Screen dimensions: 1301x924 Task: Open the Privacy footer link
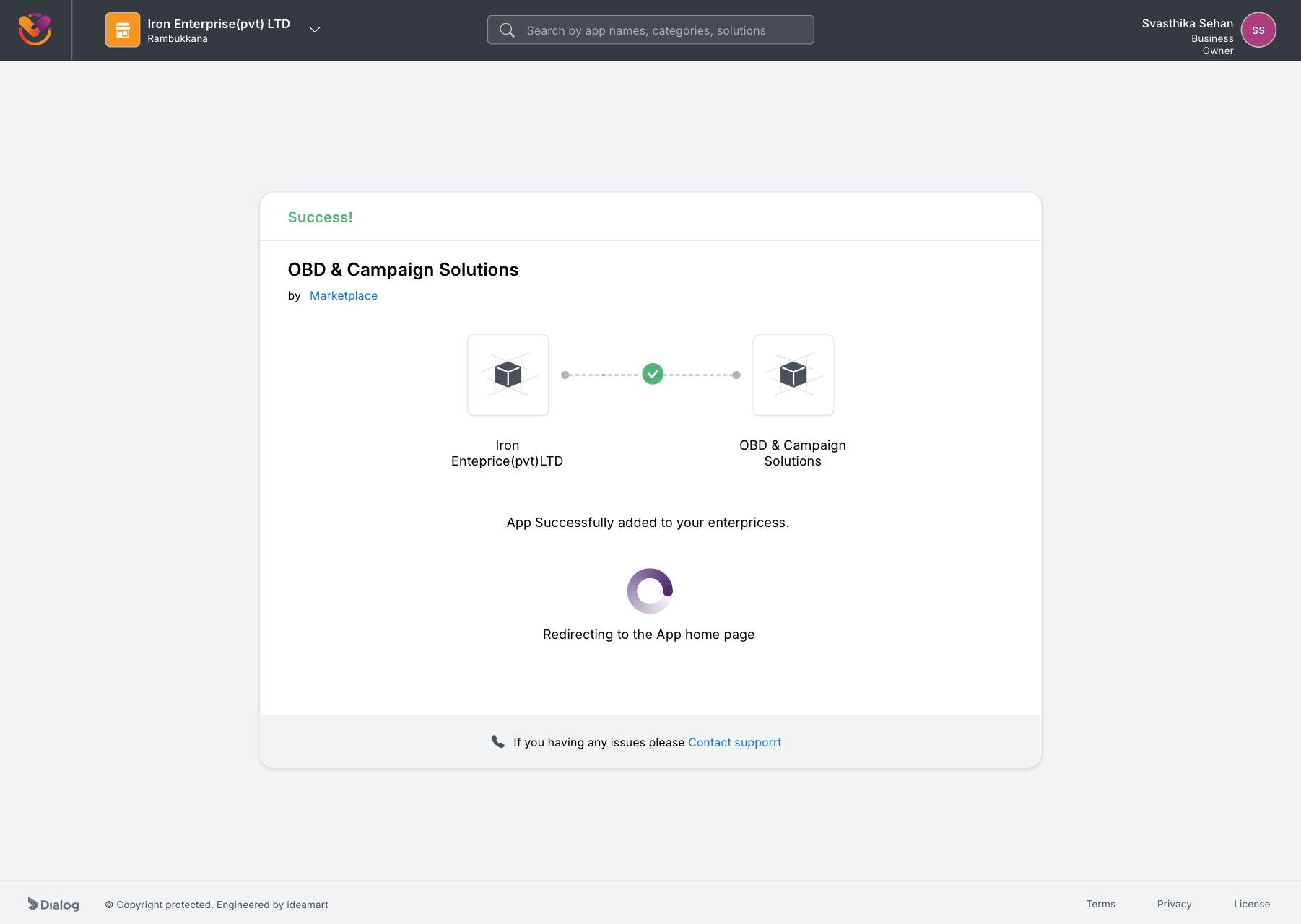(1174, 904)
